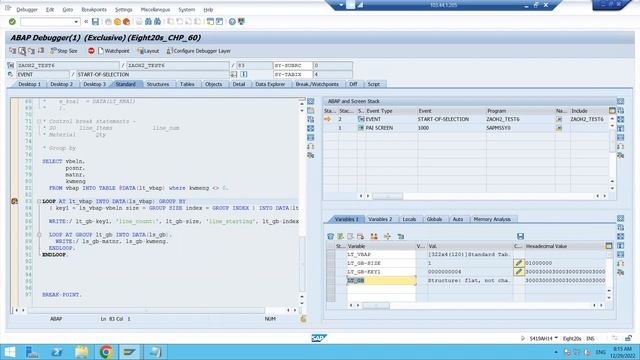The image size is (640, 360).
Task: Switch to Desktop 2 tab
Action: coord(61,84)
